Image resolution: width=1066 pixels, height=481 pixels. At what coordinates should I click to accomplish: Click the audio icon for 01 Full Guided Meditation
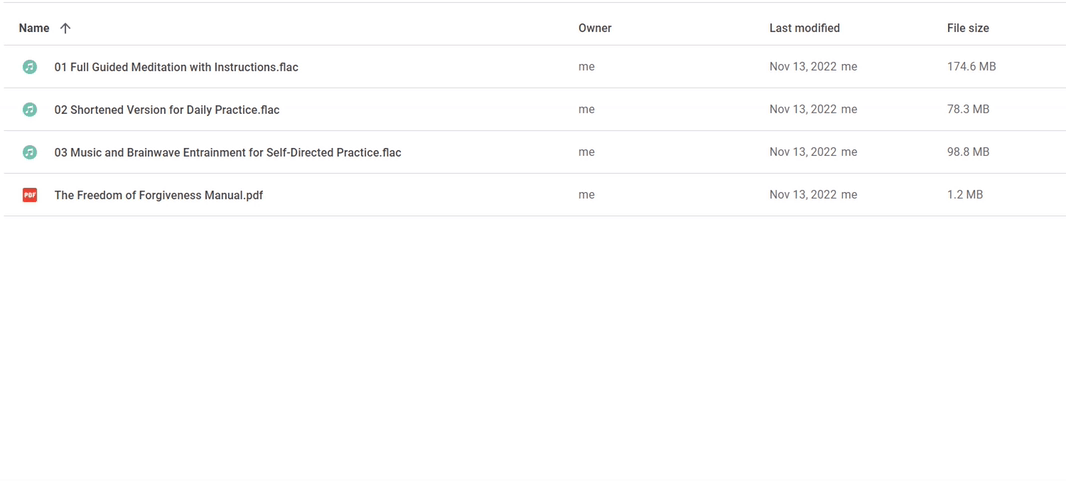click(x=29, y=67)
